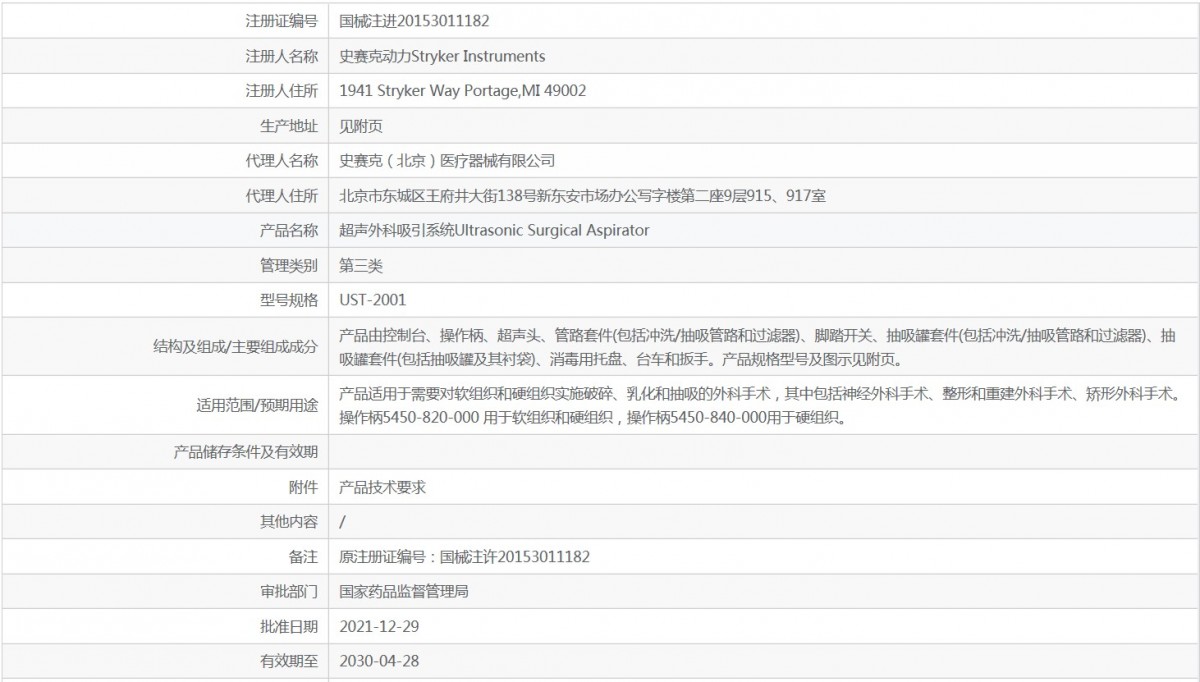Select approving department 国家药品监督管理局
Image resolution: width=1200 pixels, height=682 pixels.
(x=404, y=592)
